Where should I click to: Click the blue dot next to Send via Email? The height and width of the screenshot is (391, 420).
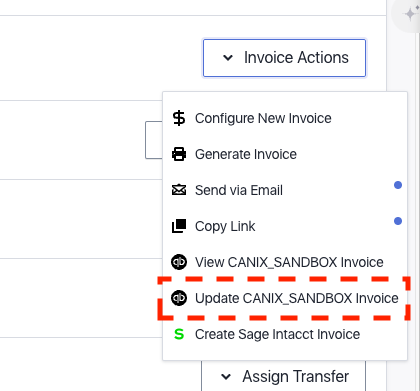click(x=398, y=185)
